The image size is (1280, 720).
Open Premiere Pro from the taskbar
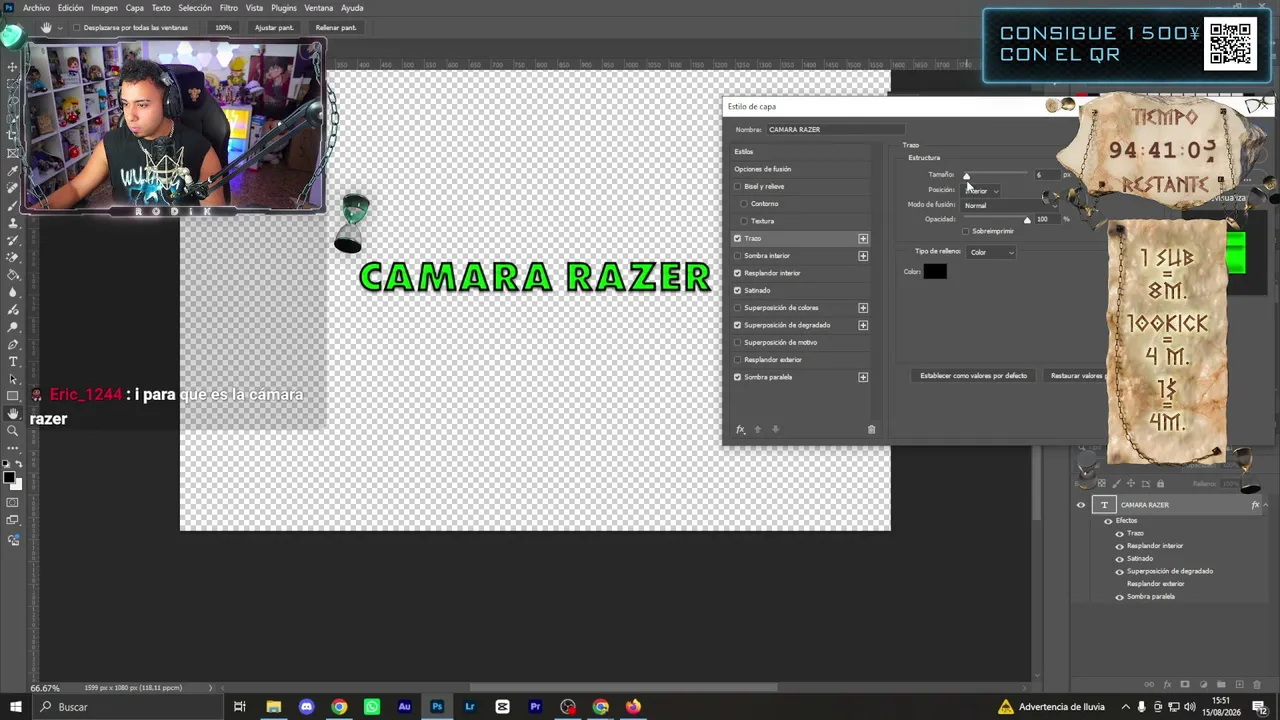pyautogui.click(x=535, y=707)
